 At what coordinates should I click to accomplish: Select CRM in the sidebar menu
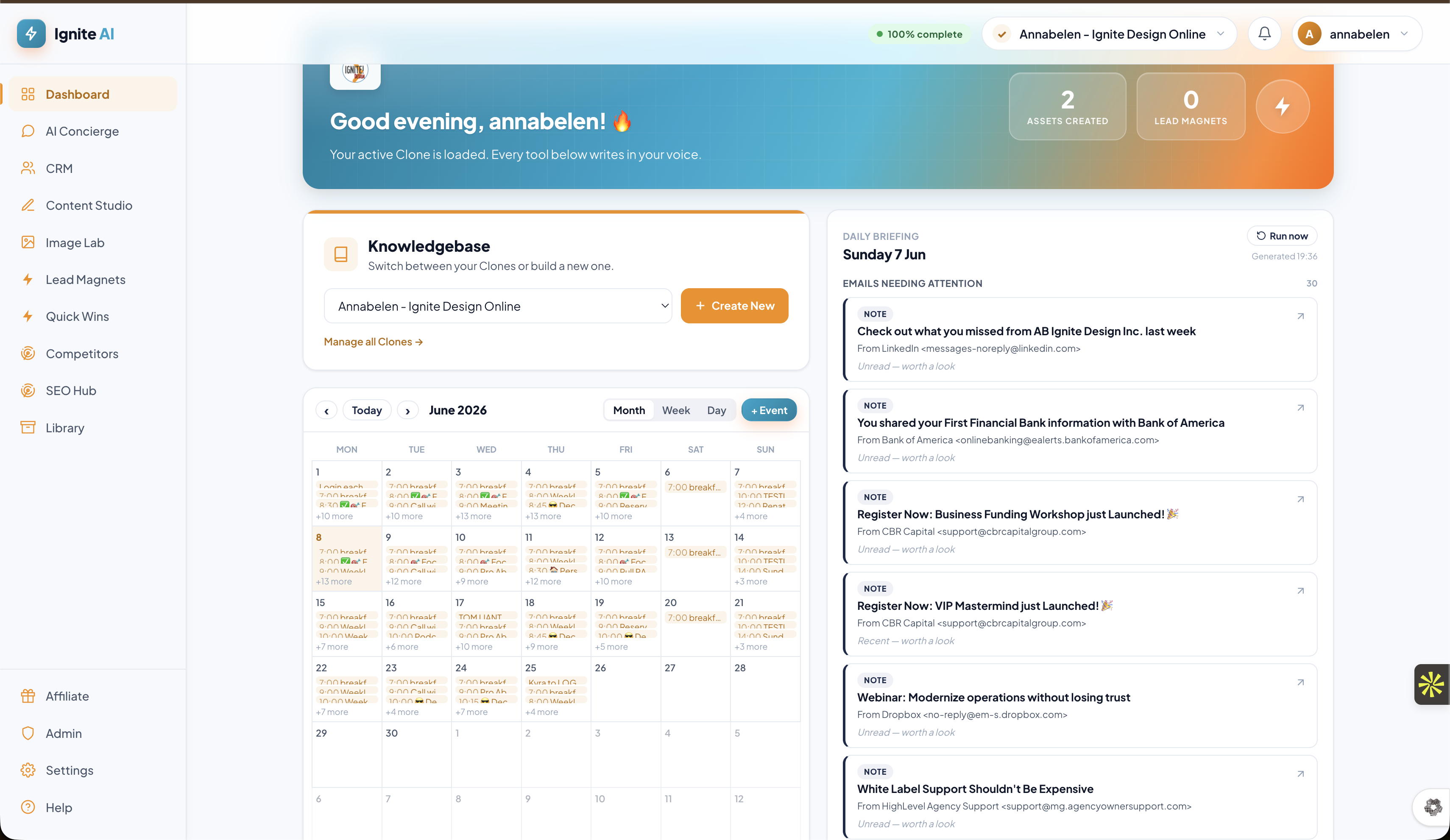tap(92, 169)
